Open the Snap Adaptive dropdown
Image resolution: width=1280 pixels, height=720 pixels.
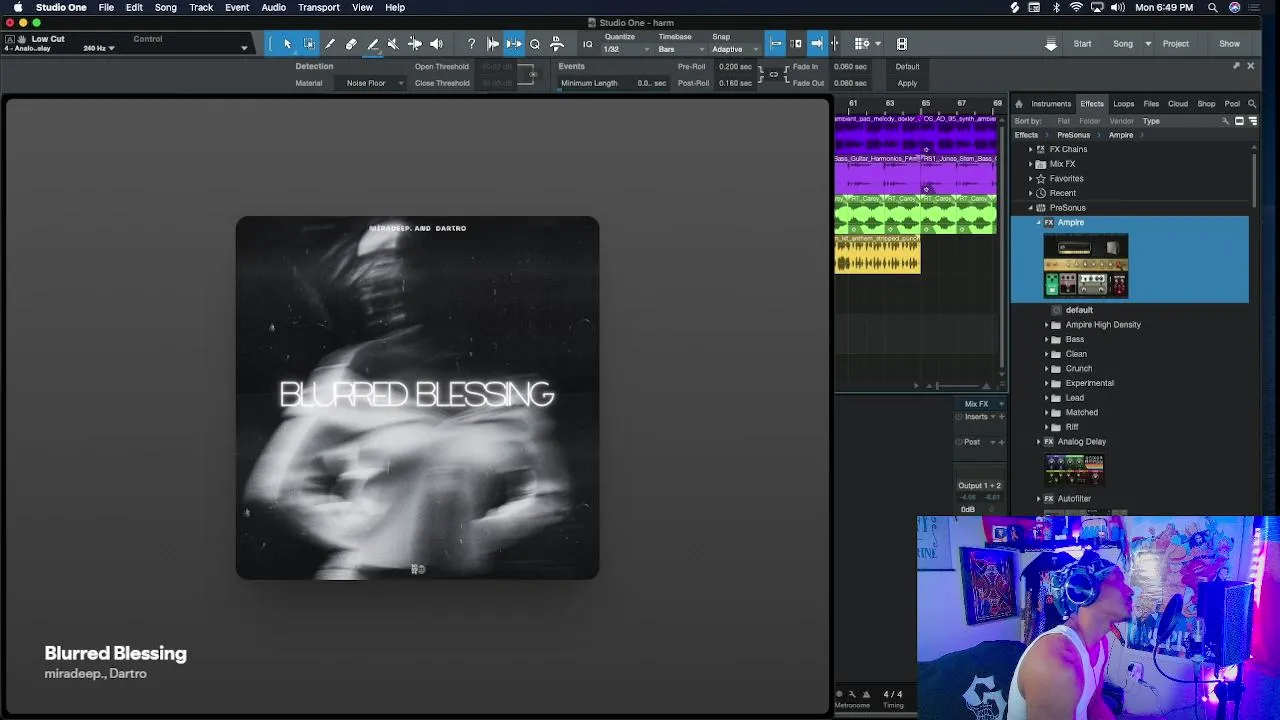[x=734, y=49]
